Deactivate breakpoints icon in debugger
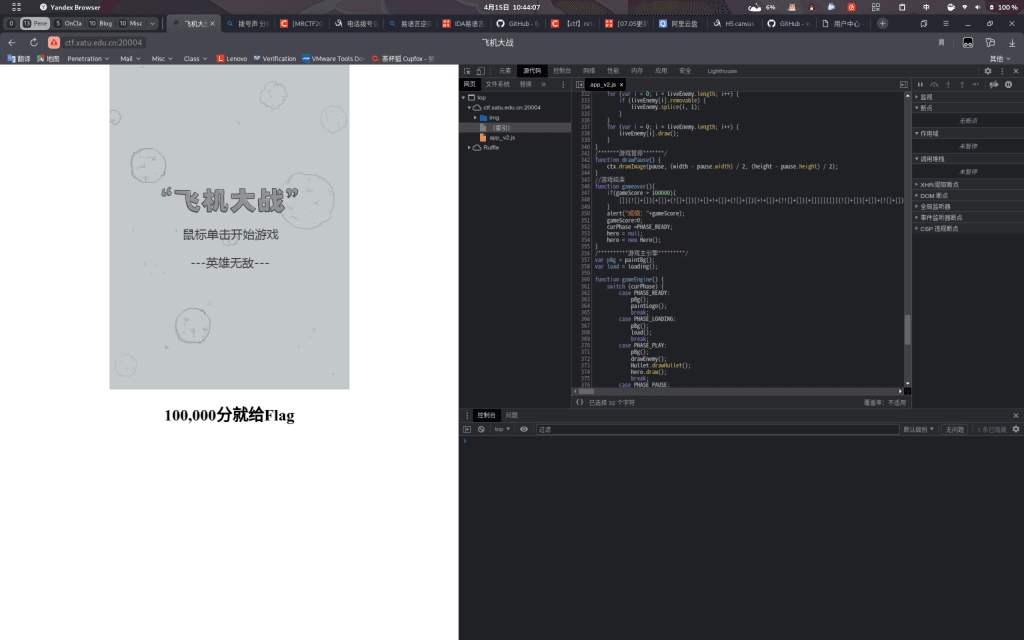Image resolution: width=1024 pixels, height=640 pixels. coord(994,84)
